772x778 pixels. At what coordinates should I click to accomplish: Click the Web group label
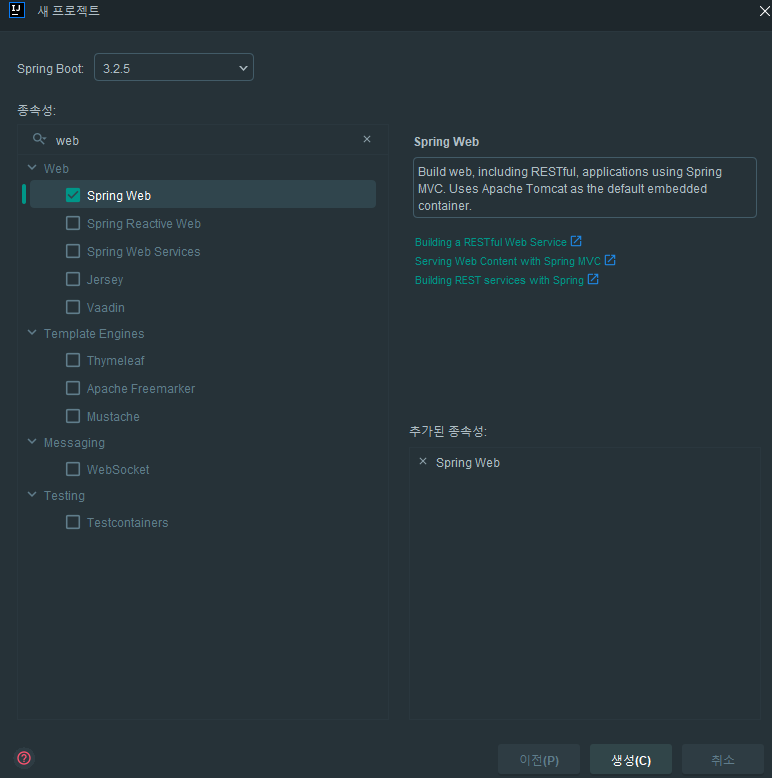(x=56, y=168)
